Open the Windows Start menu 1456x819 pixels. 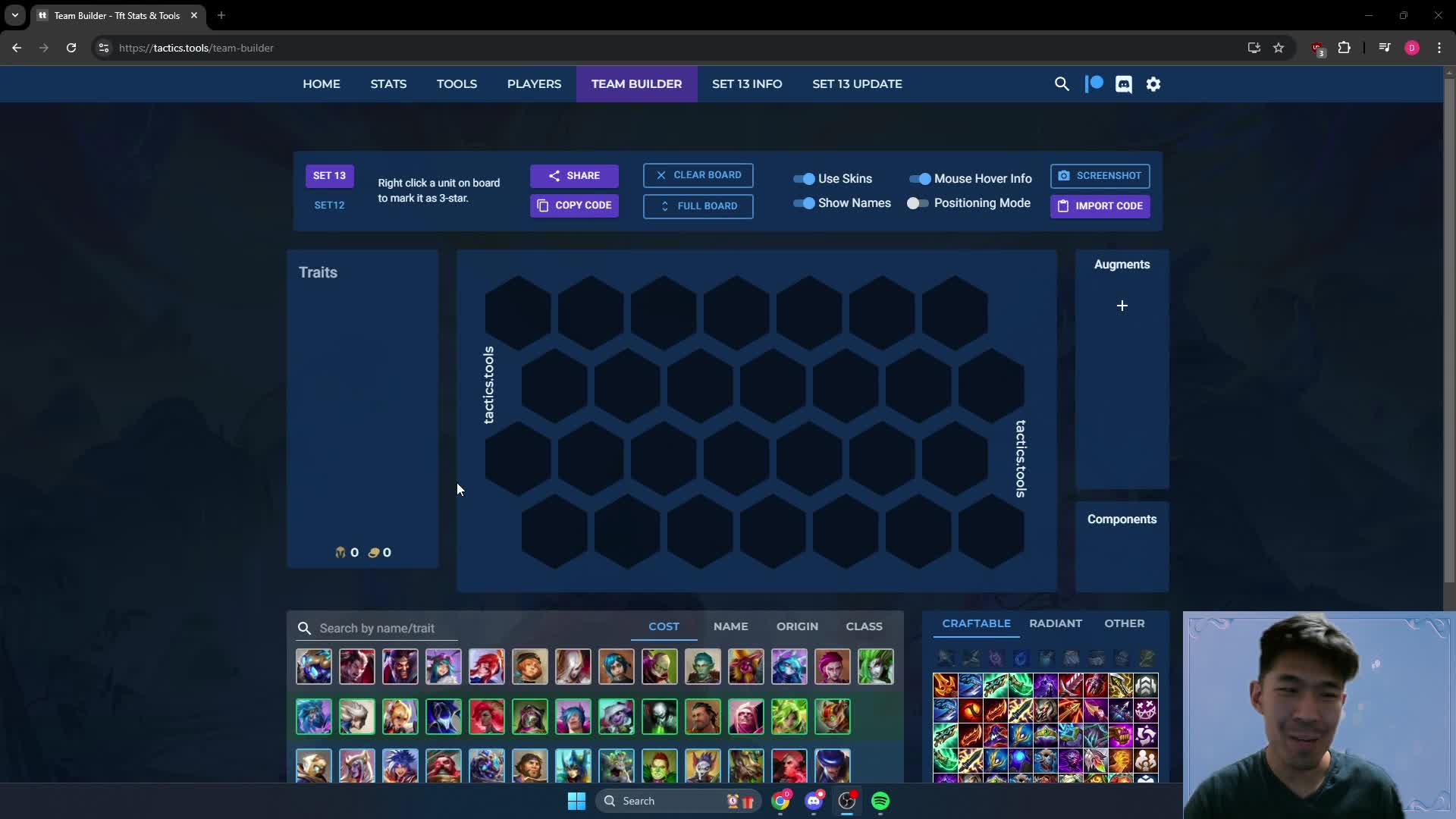tap(576, 801)
